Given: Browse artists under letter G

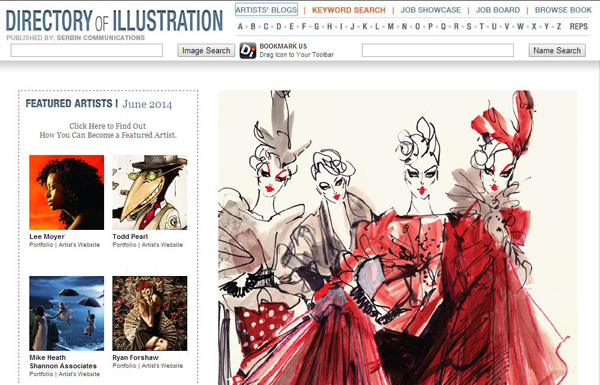Looking at the screenshot, I should coord(316,26).
